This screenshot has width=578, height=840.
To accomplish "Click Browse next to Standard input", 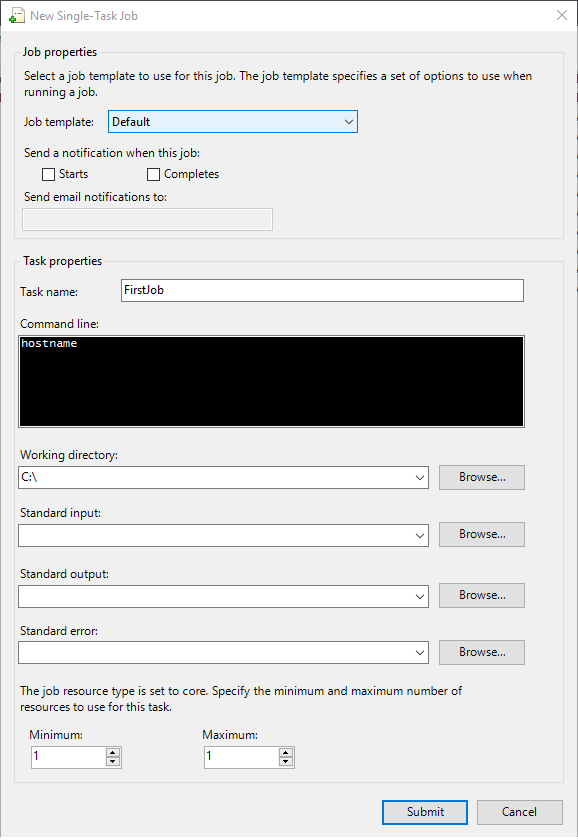I will pos(481,534).
